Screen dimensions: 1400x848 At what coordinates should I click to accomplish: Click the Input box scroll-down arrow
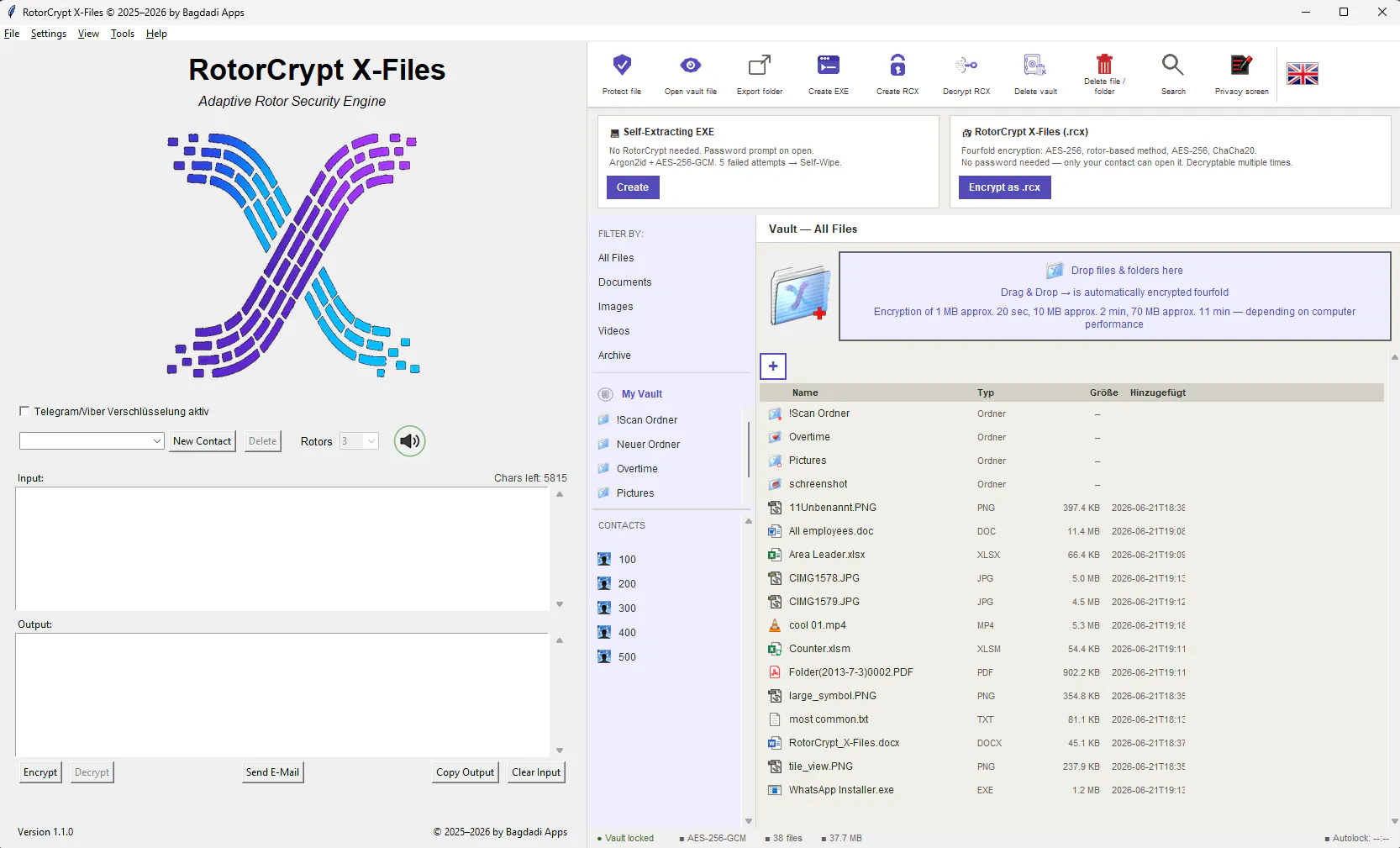[560, 604]
